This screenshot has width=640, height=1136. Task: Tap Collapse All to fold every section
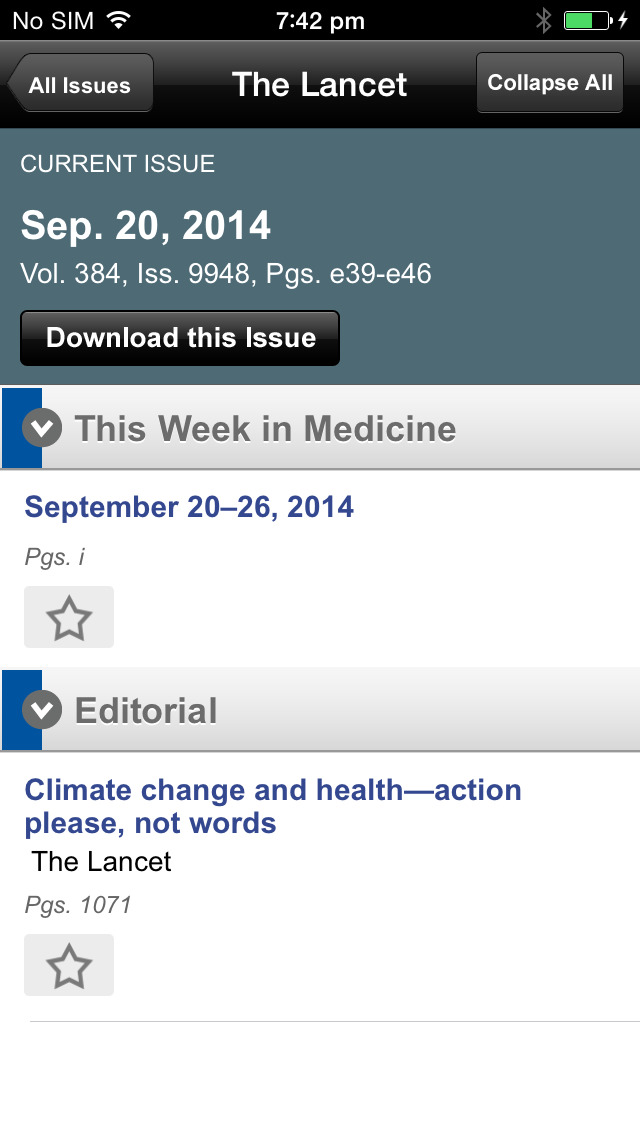coord(550,83)
